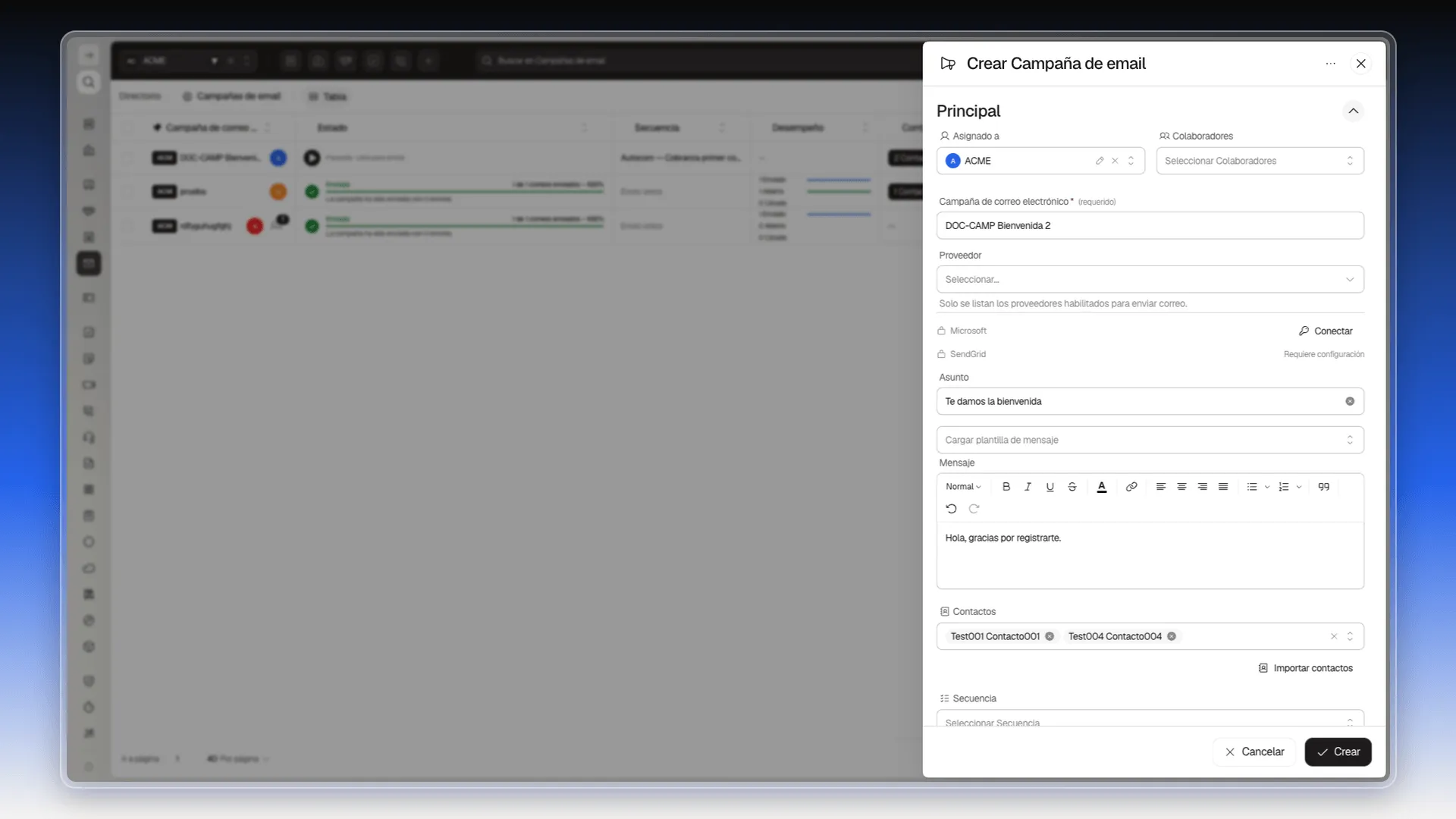Click the Crear button

(x=1338, y=752)
